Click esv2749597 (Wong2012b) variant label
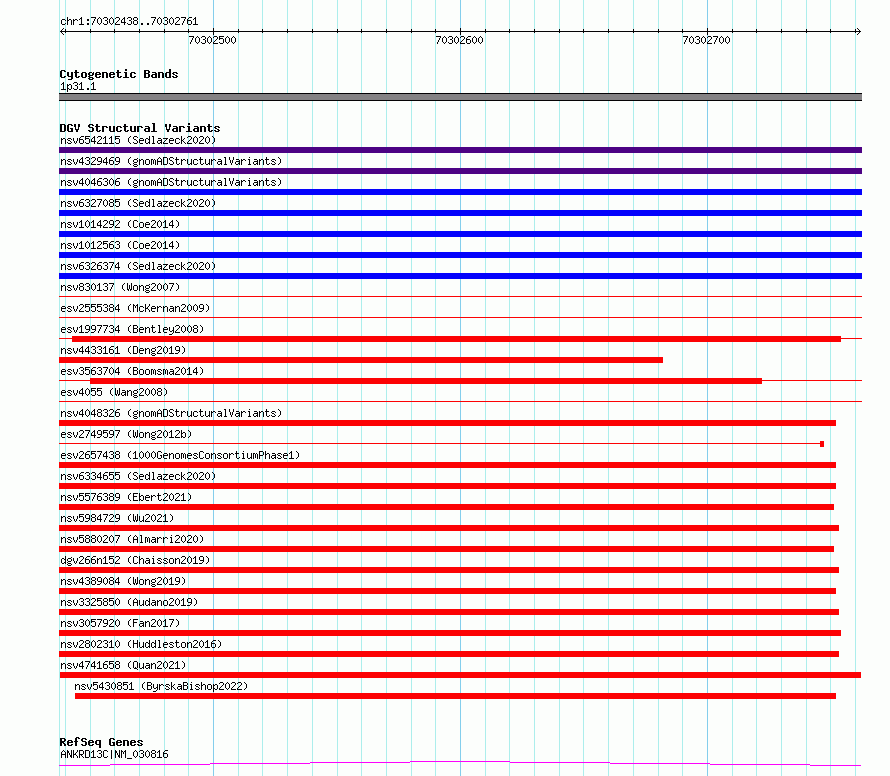This screenshot has width=890, height=776. [x=126, y=434]
